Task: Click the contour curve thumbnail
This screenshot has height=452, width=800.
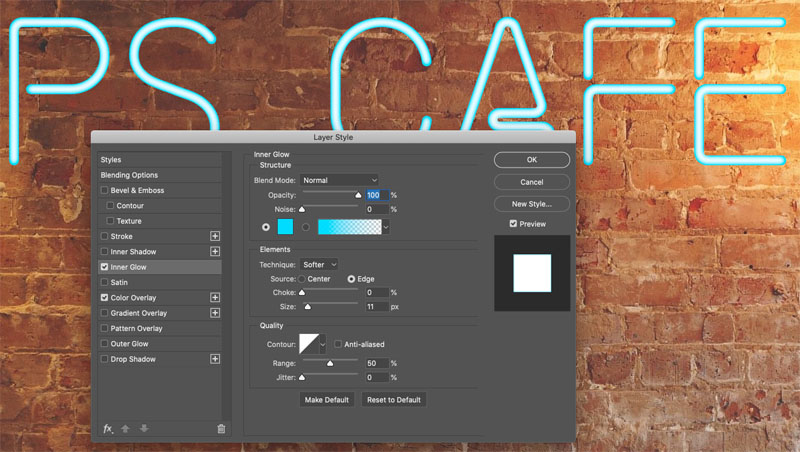Action: click(309, 344)
